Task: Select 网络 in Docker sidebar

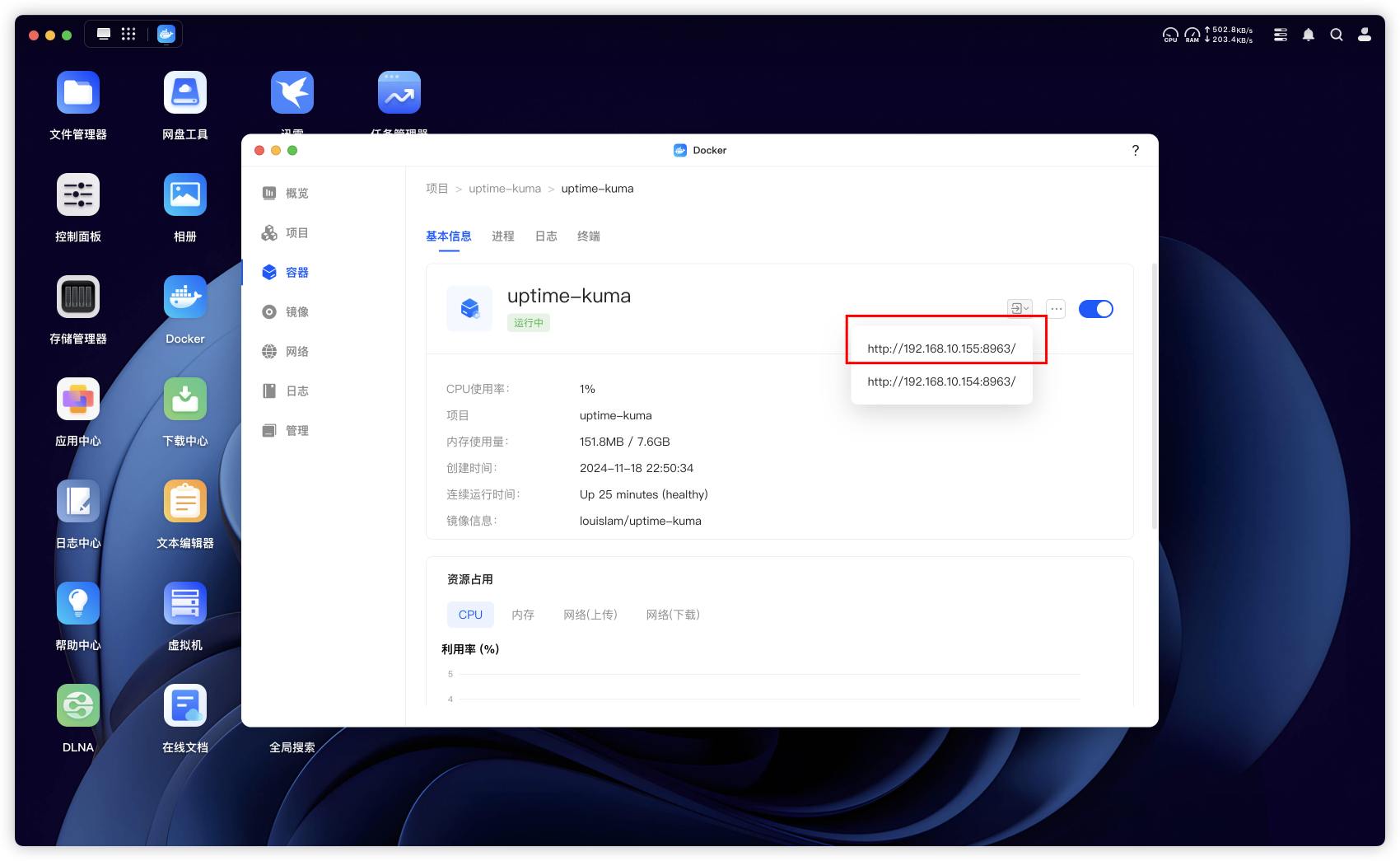Action: (285, 352)
